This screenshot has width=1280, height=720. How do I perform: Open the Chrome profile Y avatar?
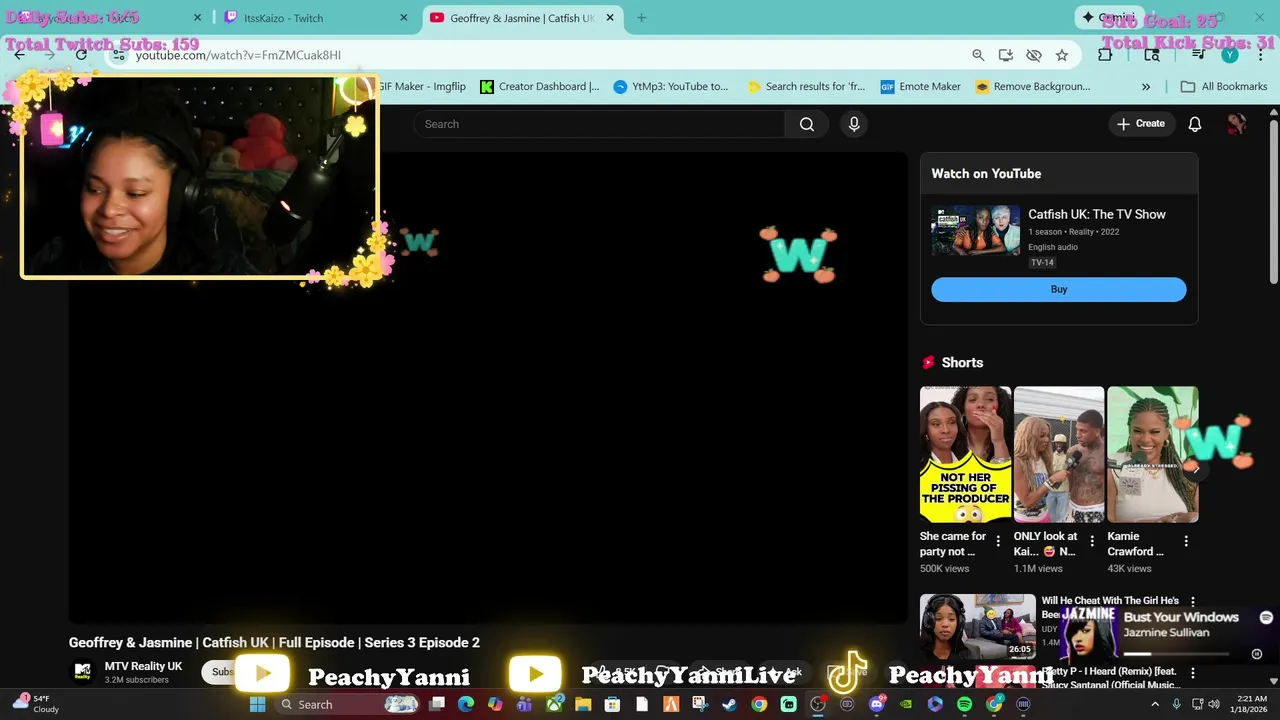(1230, 55)
